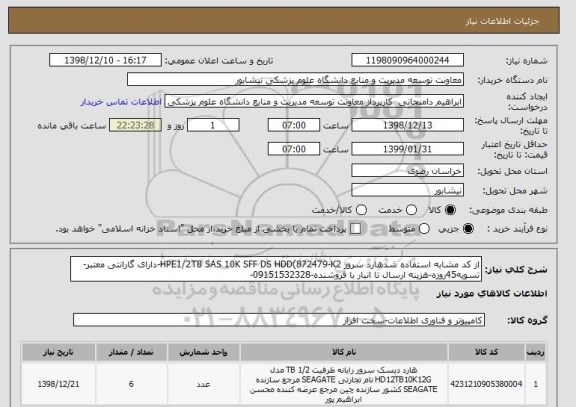Click the SEAGATE hard disk product name cell
The width and height of the screenshot is (576, 407).
point(344,384)
